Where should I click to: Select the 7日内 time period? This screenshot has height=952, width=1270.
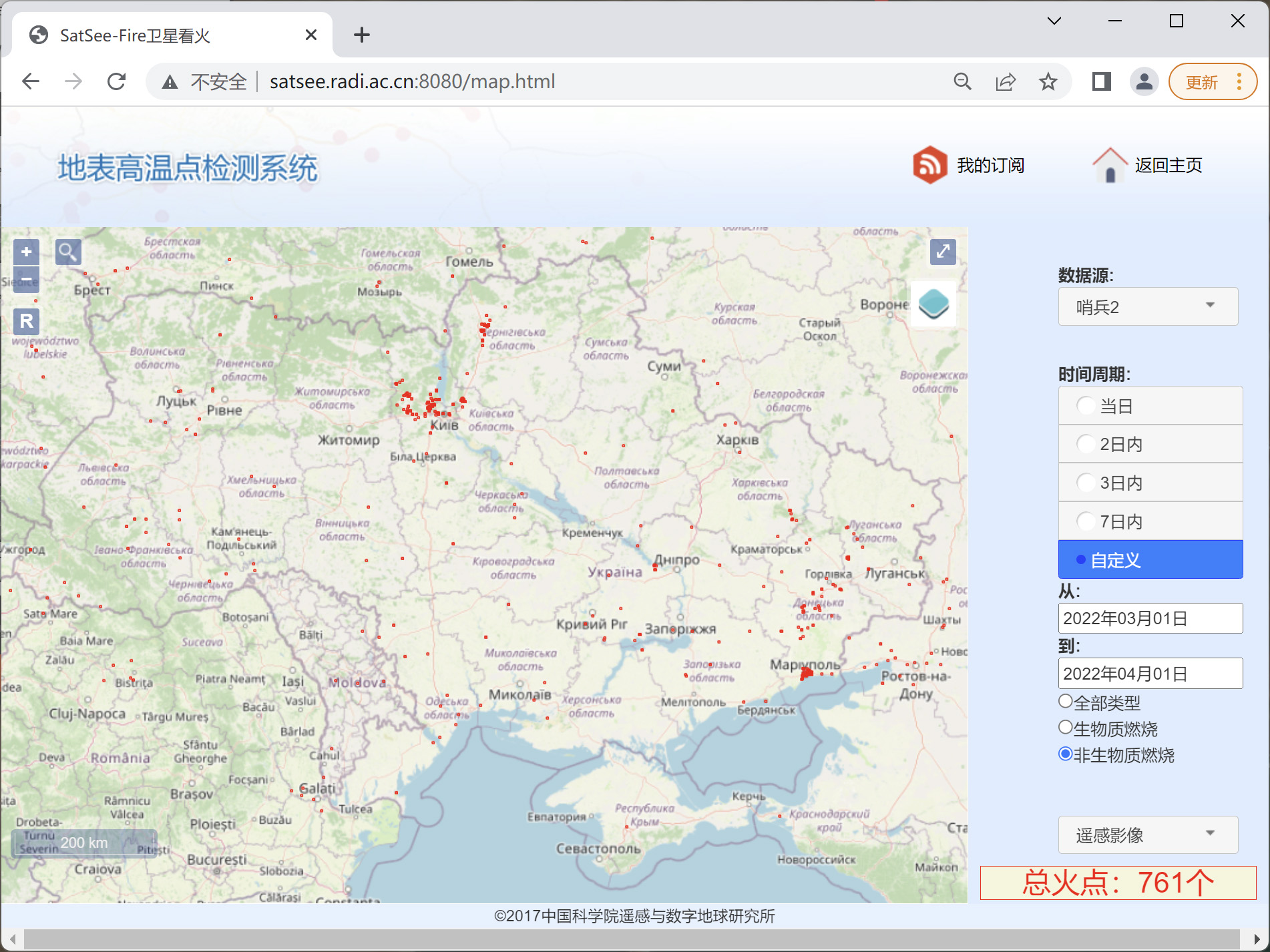(x=1150, y=521)
